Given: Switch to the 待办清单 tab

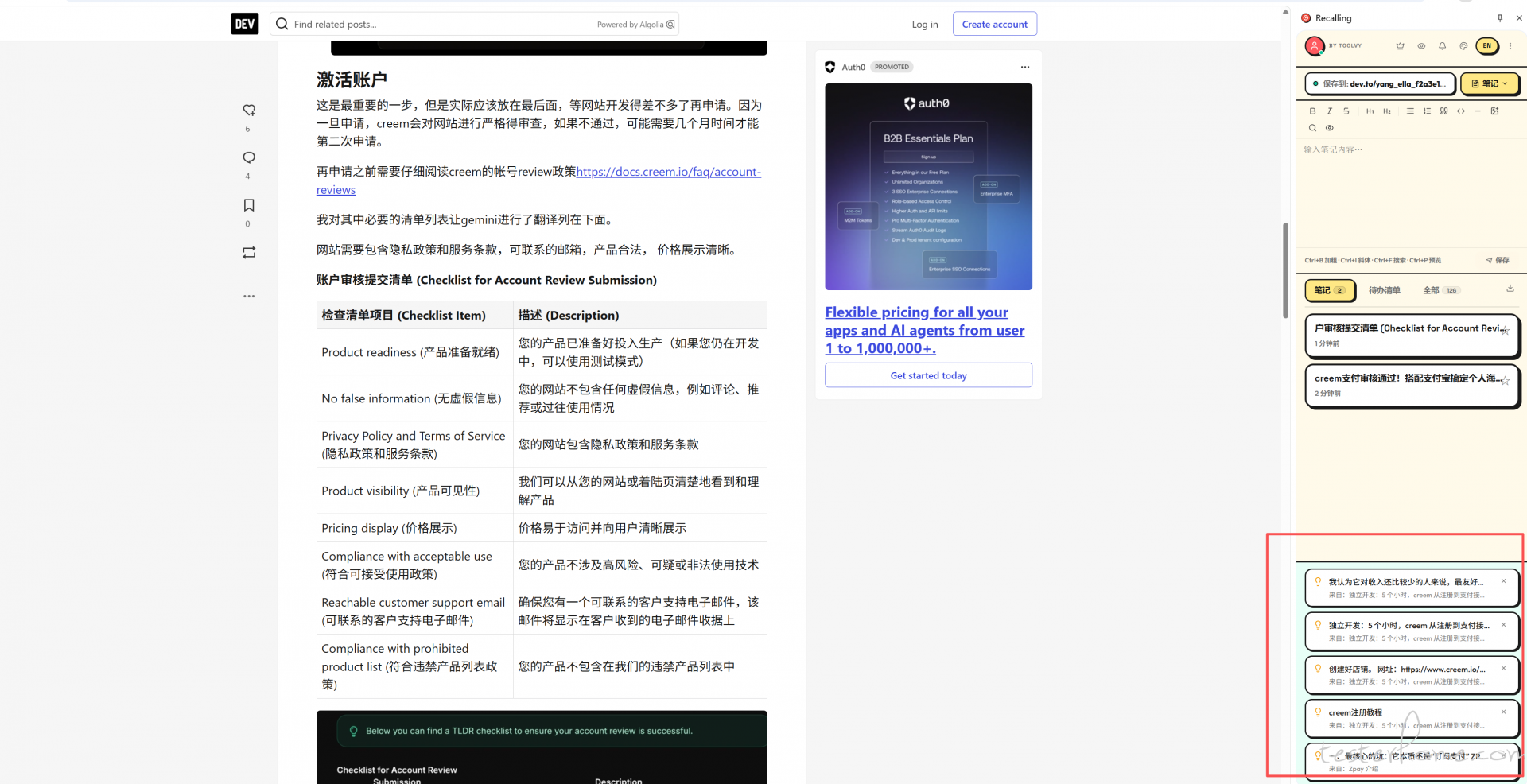Looking at the screenshot, I should pos(1384,290).
